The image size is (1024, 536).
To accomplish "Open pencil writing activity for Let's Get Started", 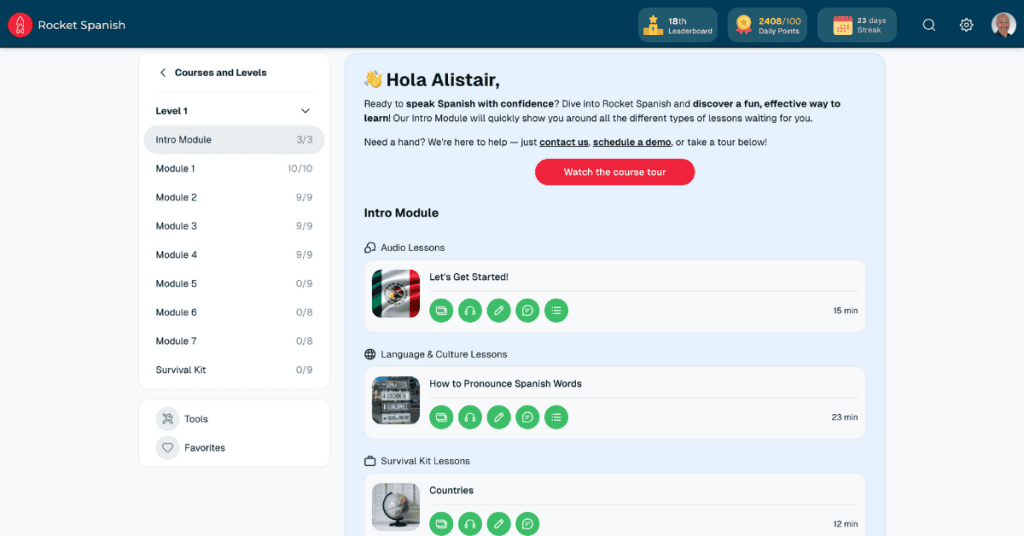I will pos(498,311).
